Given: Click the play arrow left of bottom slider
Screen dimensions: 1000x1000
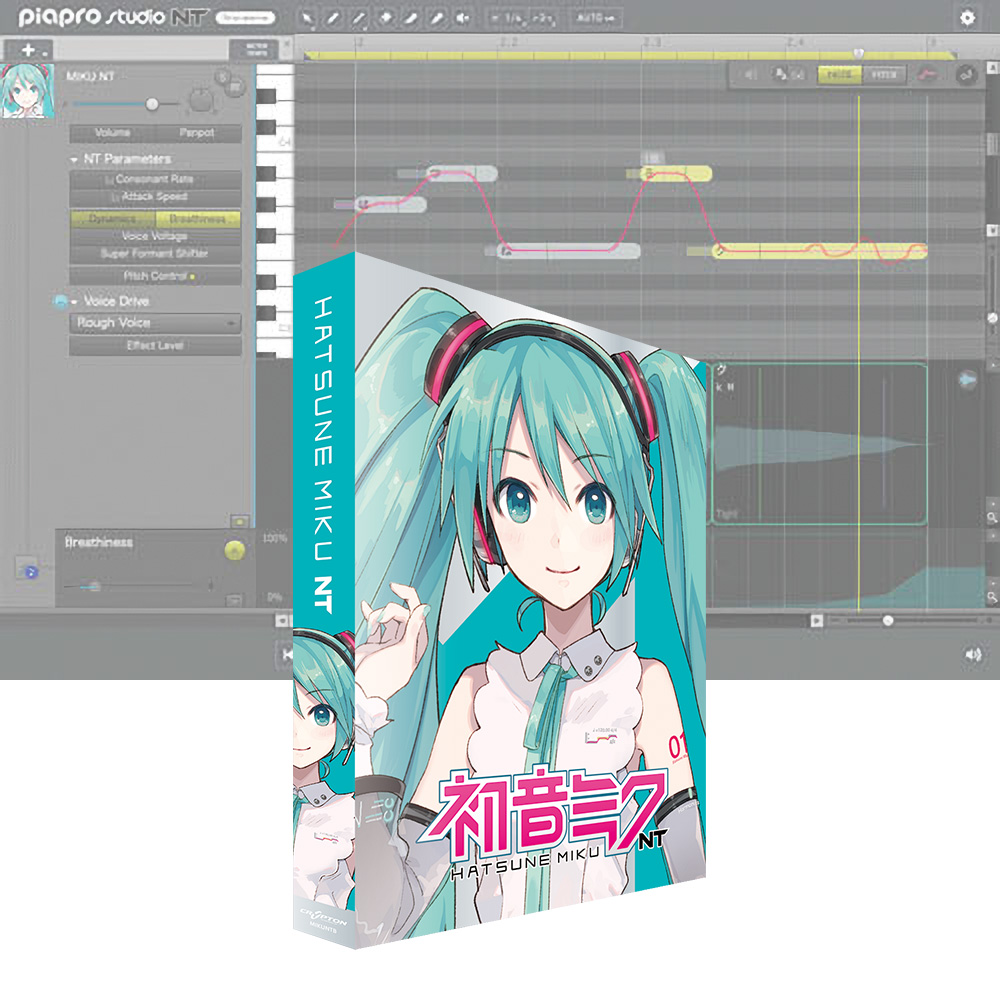Looking at the screenshot, I should click(816, 621).
